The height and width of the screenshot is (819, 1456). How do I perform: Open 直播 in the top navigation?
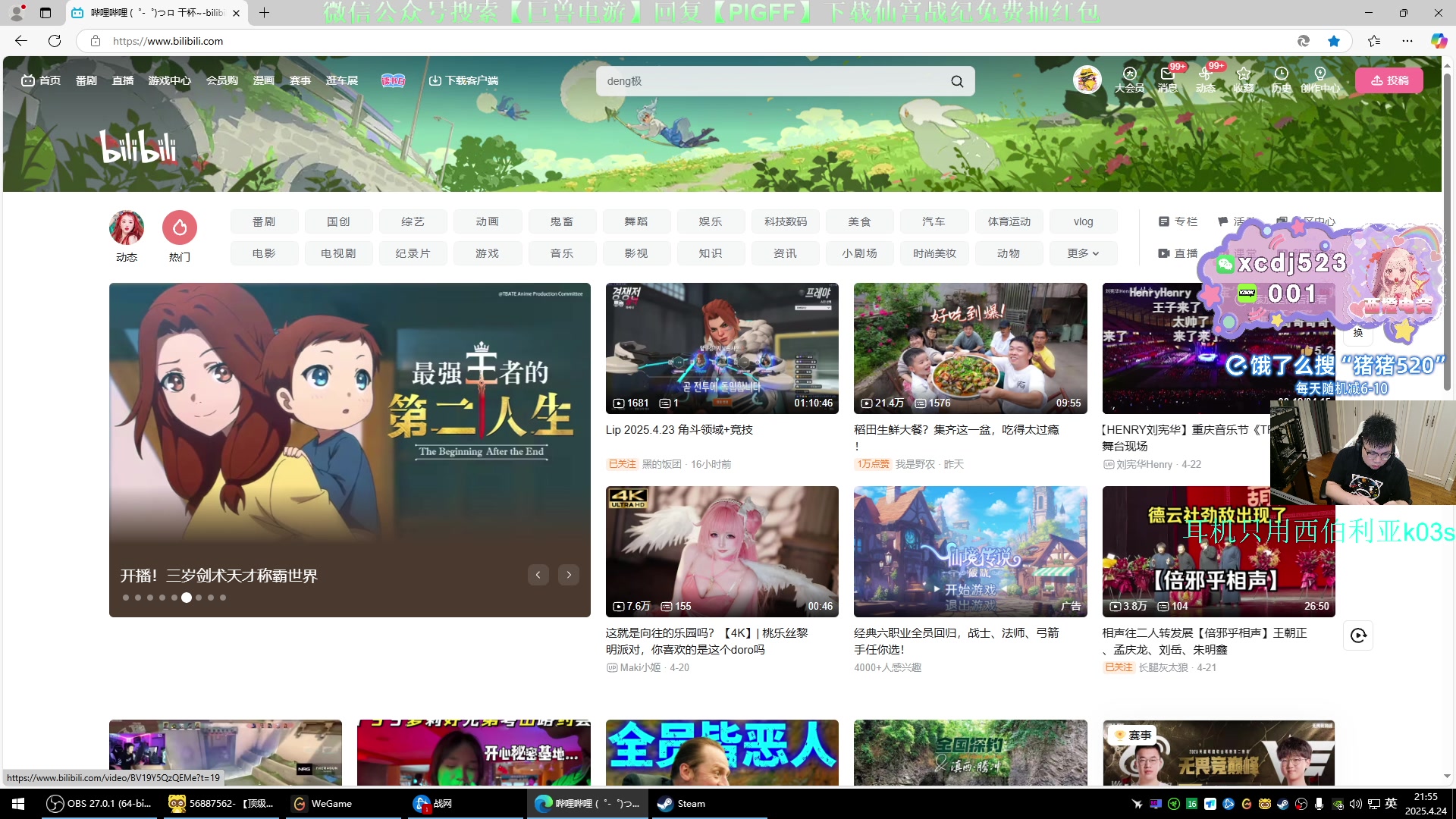tap(123, 80)
